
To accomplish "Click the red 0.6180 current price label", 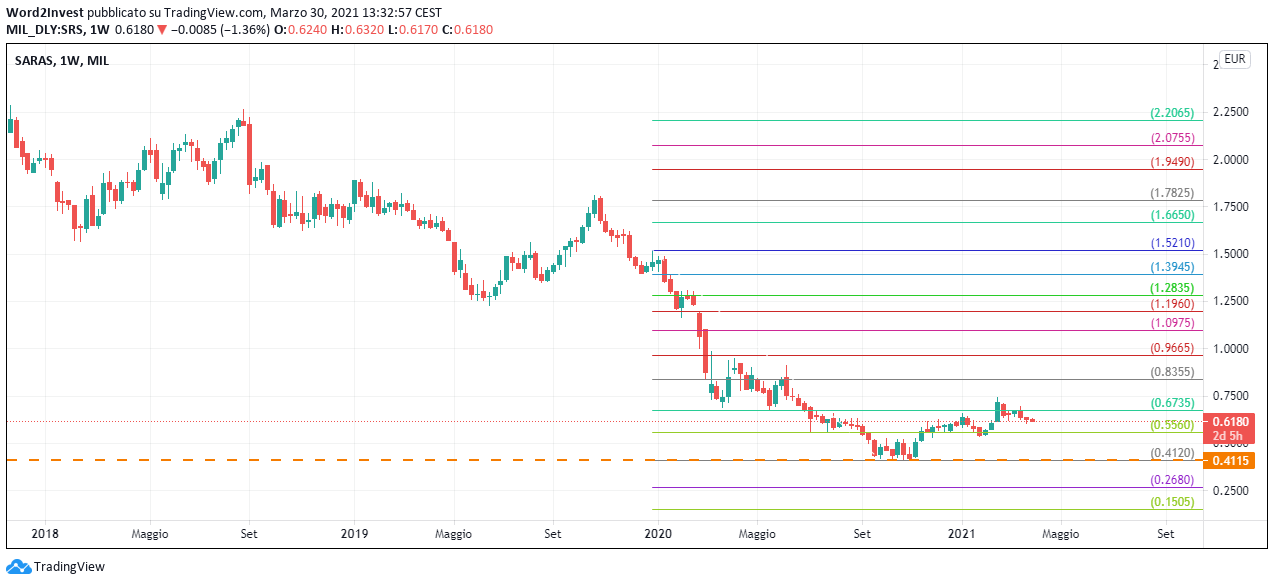I will pos(1227,422).
